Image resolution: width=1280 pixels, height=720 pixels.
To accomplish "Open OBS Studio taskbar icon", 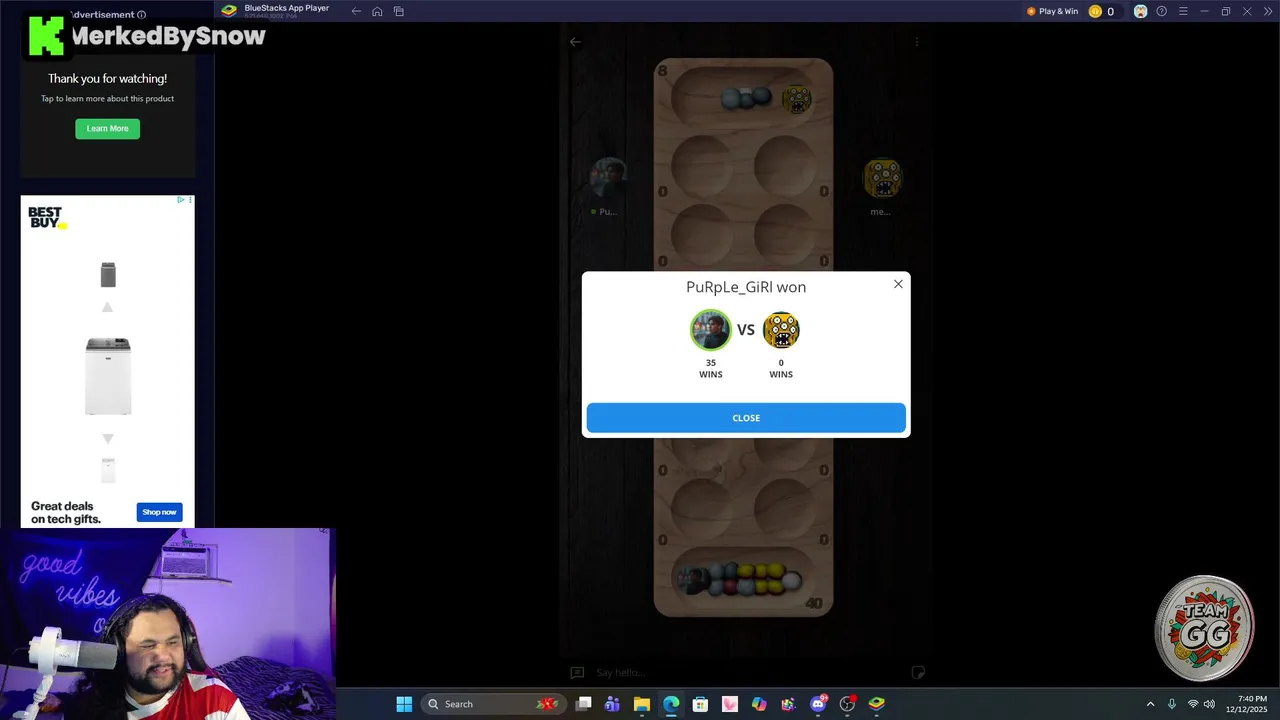I will pyautogui.click(x=848, y=704).
